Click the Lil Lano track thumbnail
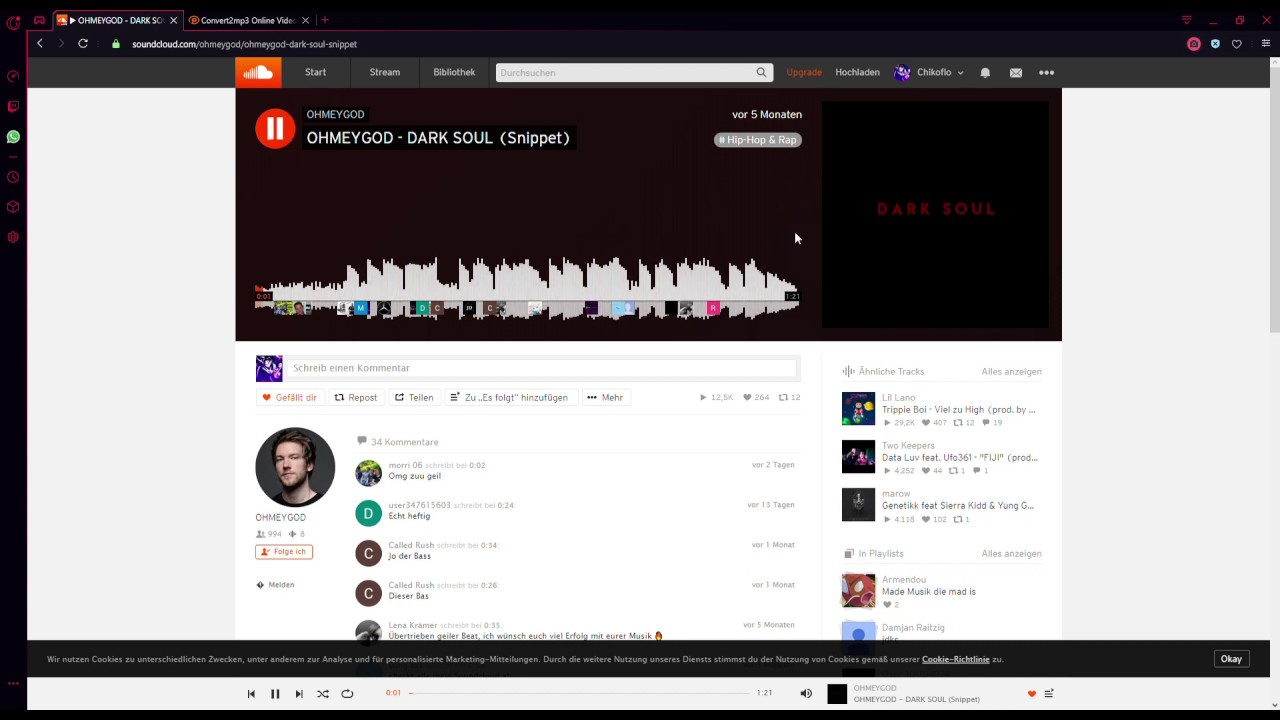 [858, 408]
